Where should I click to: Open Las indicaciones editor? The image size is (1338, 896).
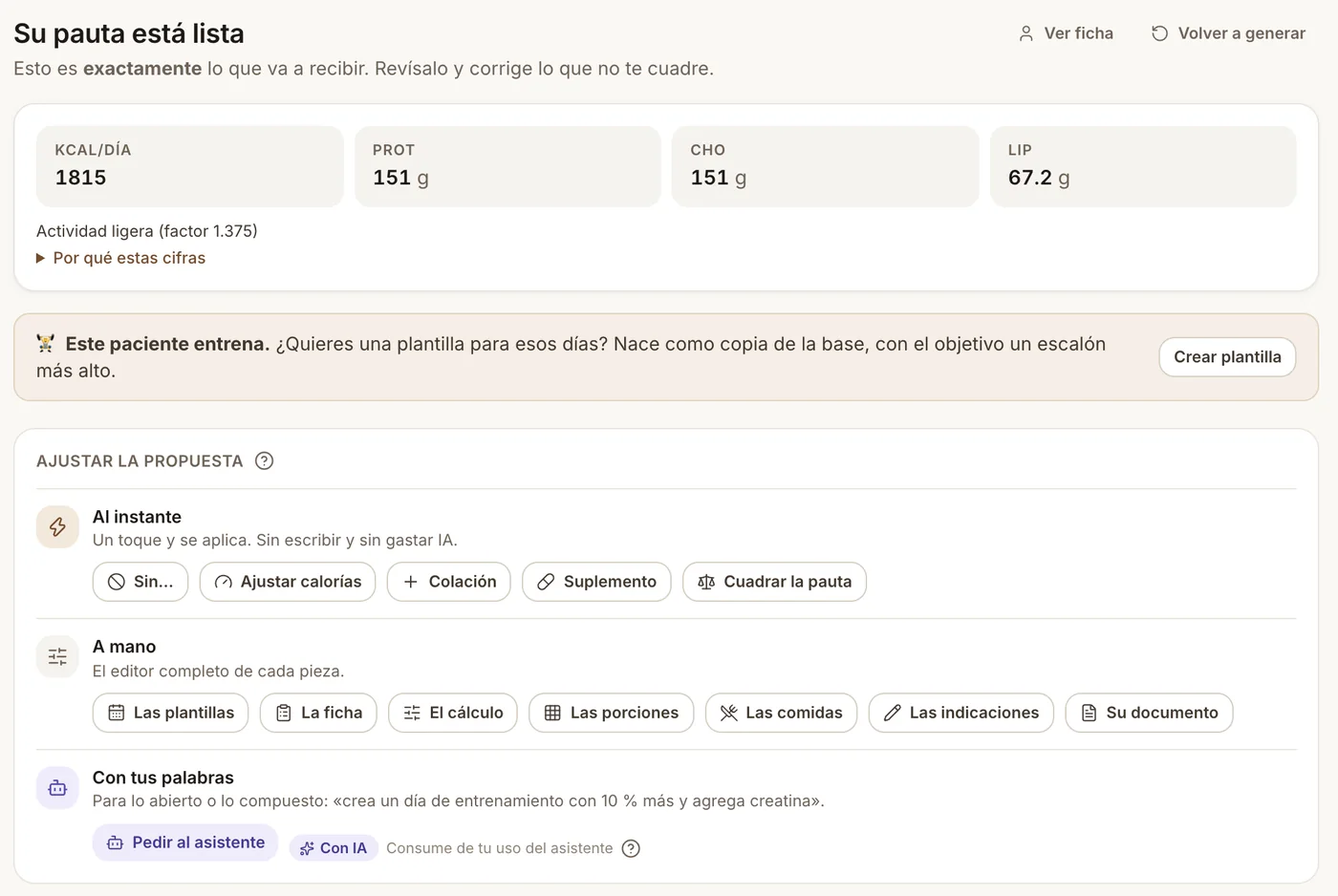pos(960,713)
